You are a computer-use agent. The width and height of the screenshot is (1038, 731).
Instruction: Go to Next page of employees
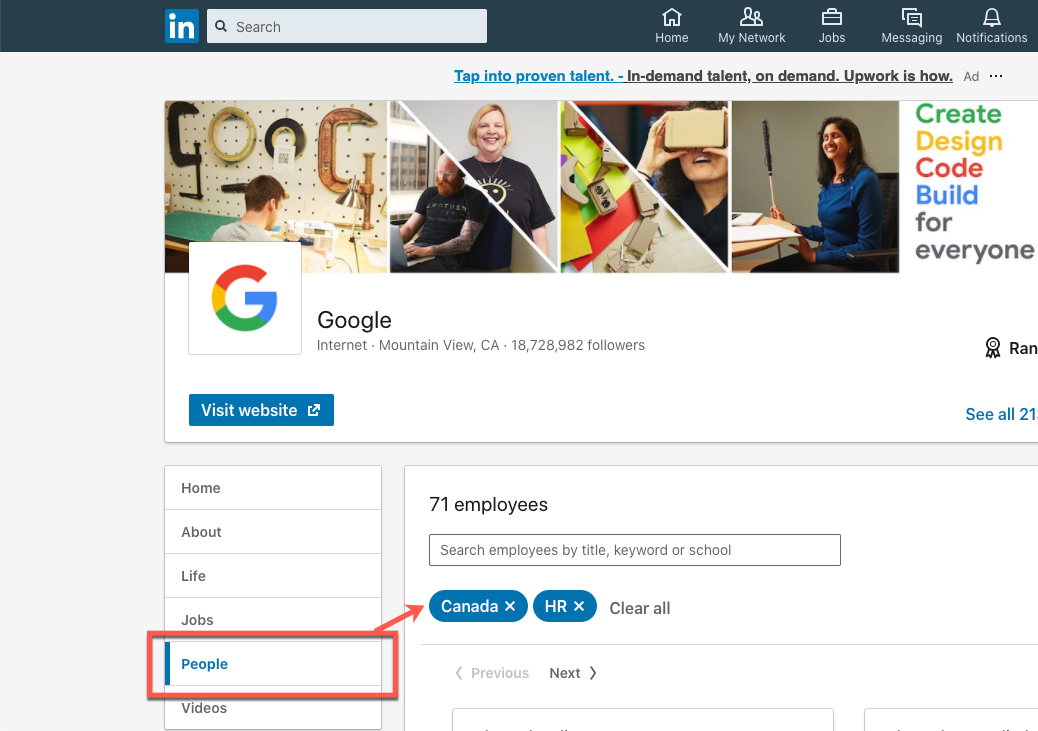[x=573, y=673]
